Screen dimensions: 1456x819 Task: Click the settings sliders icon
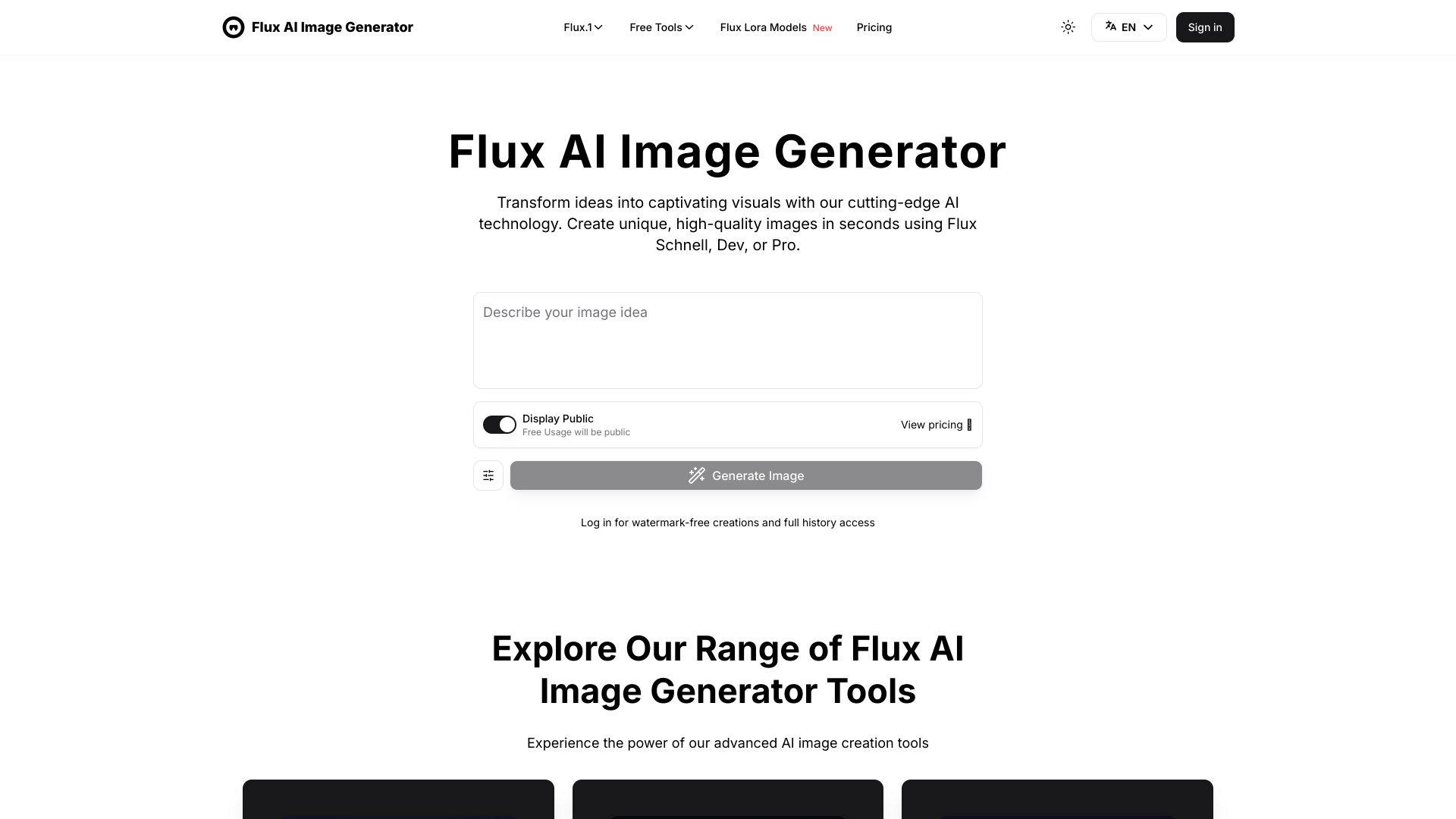(487, 475)
